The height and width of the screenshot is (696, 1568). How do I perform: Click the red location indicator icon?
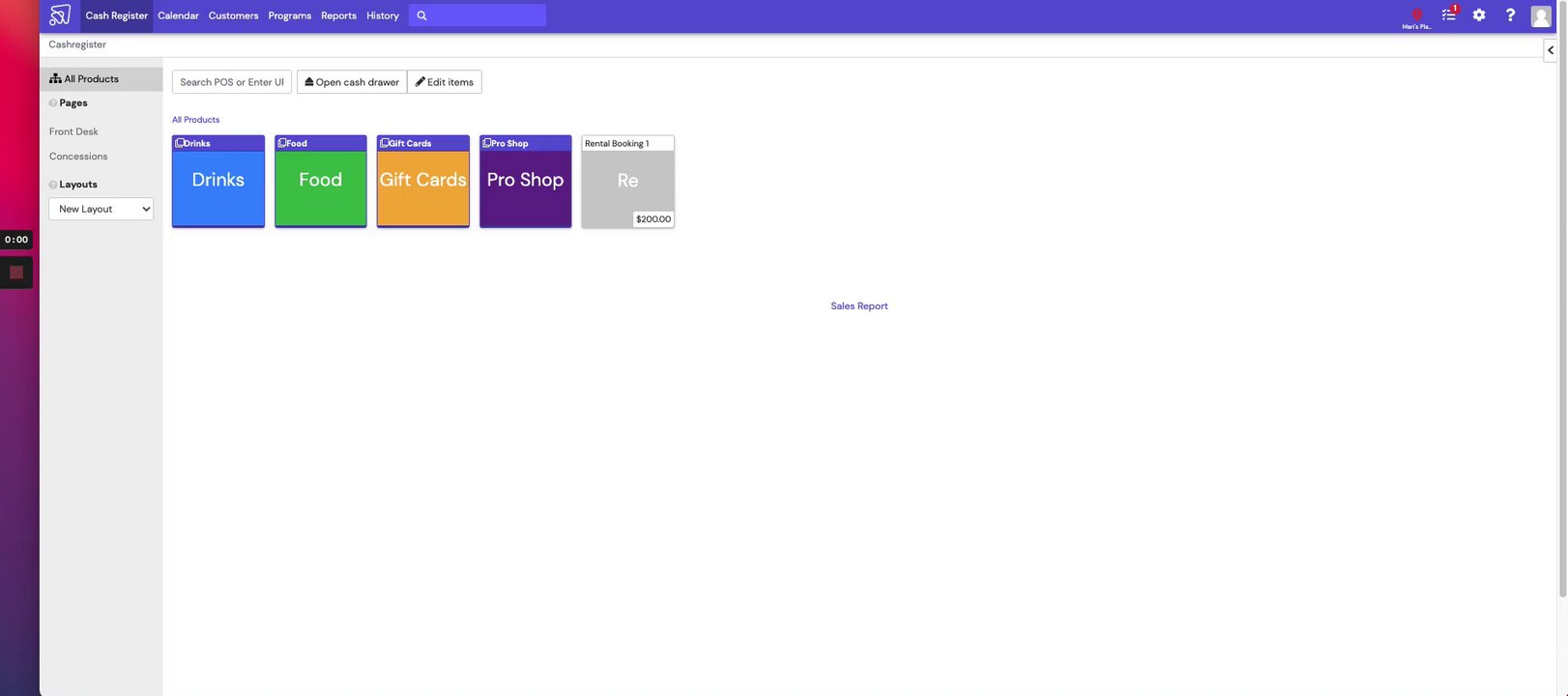tap(1416, 14)
